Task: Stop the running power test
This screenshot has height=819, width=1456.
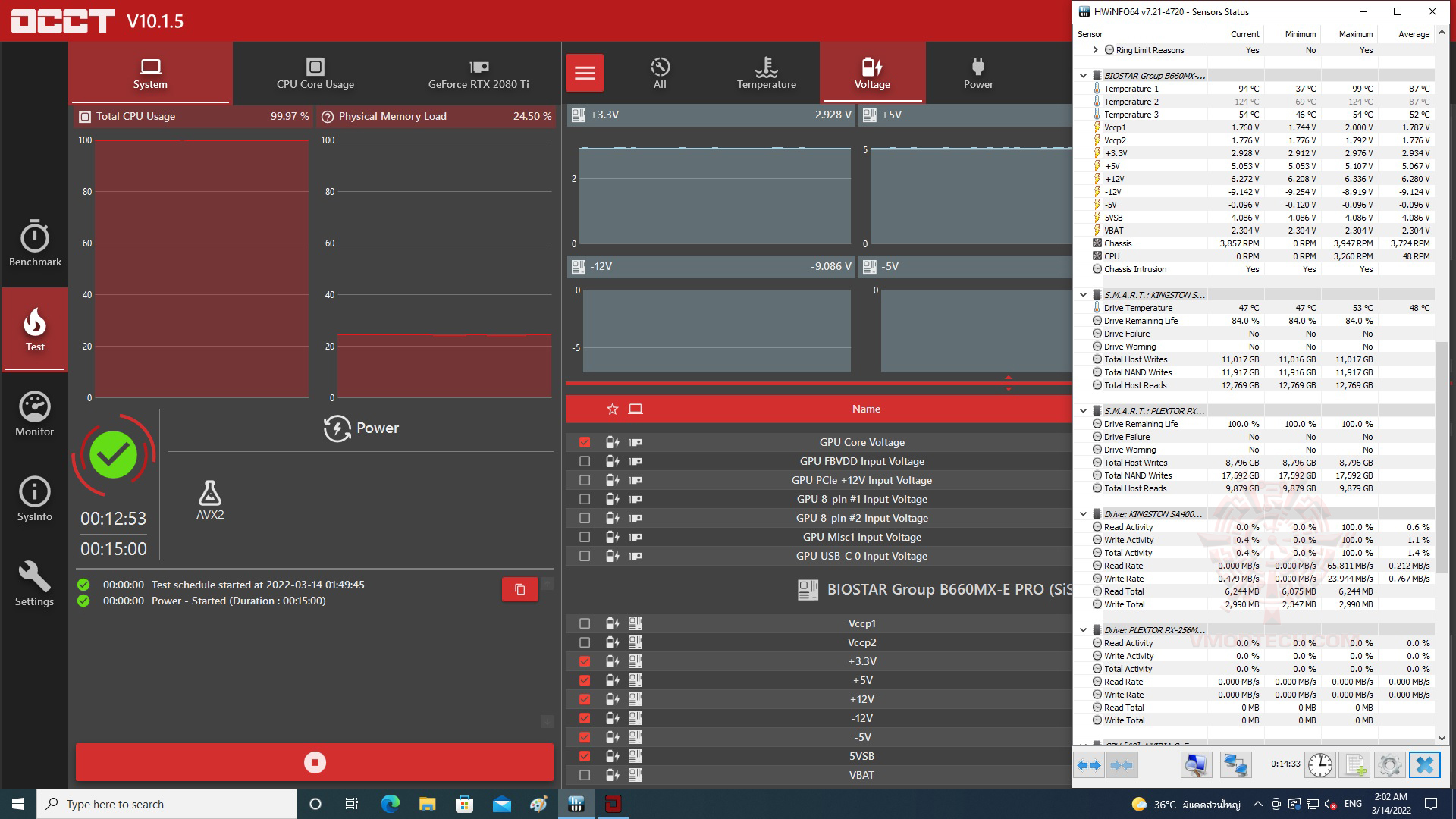Action: point(315,762)
